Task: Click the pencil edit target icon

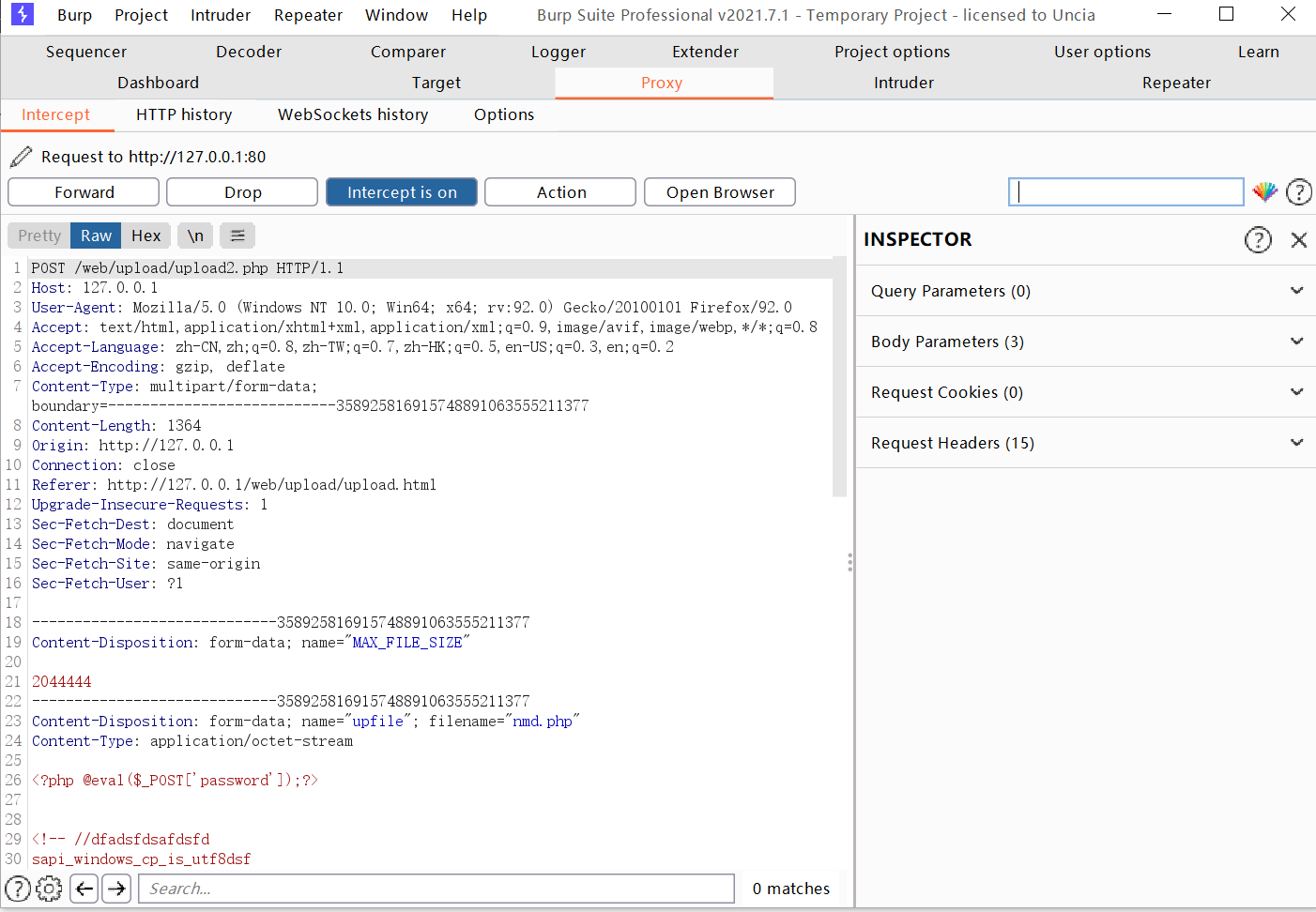Action: point(21,157)
